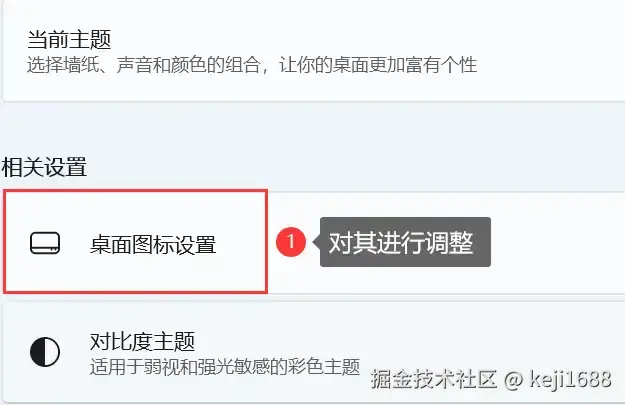Click the small pointer arrow of the tooltip
This screenshot has height=405, width=625.
(x=316, y=242)
